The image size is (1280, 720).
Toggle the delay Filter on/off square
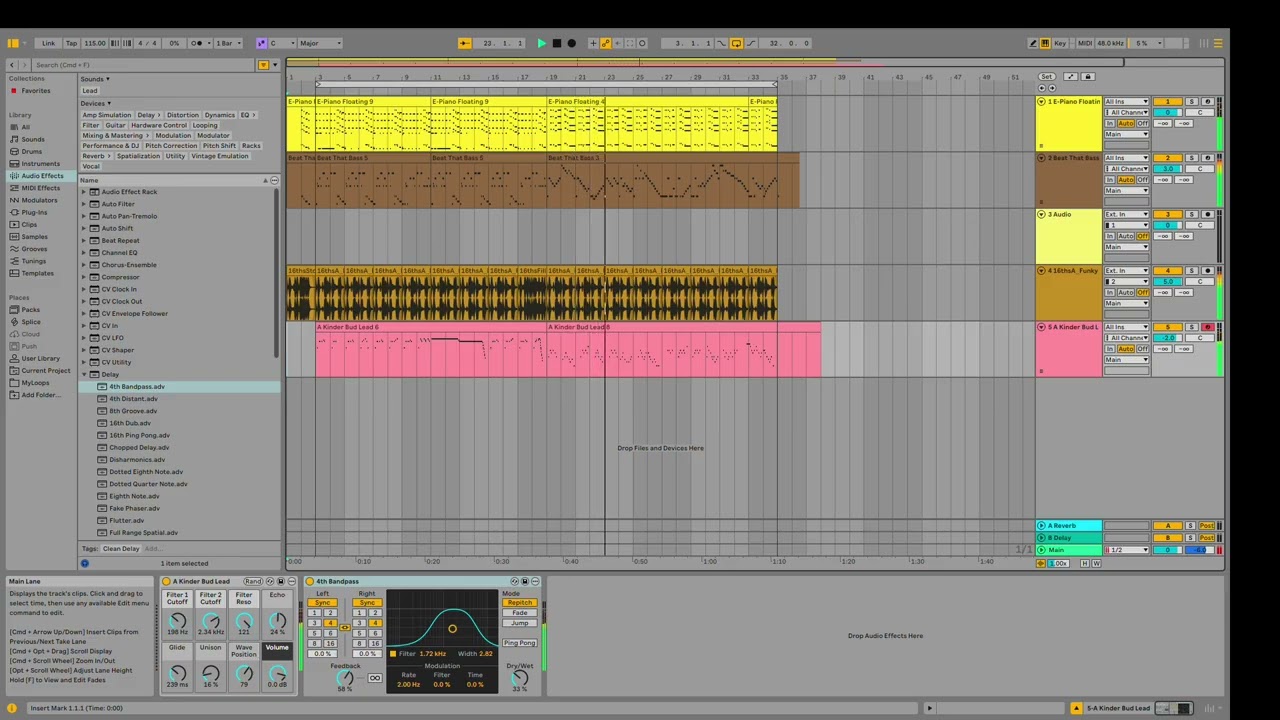[393, 654]
